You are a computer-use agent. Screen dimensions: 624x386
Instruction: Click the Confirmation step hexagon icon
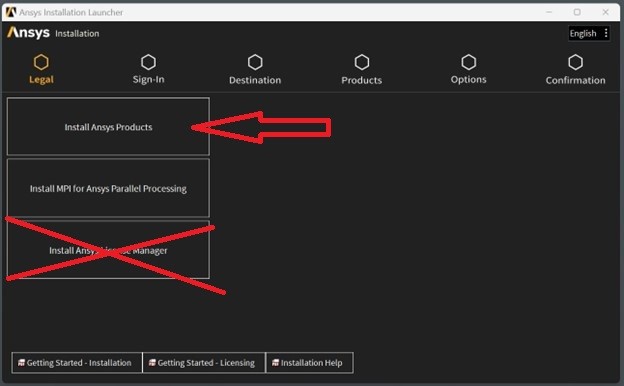575,62
